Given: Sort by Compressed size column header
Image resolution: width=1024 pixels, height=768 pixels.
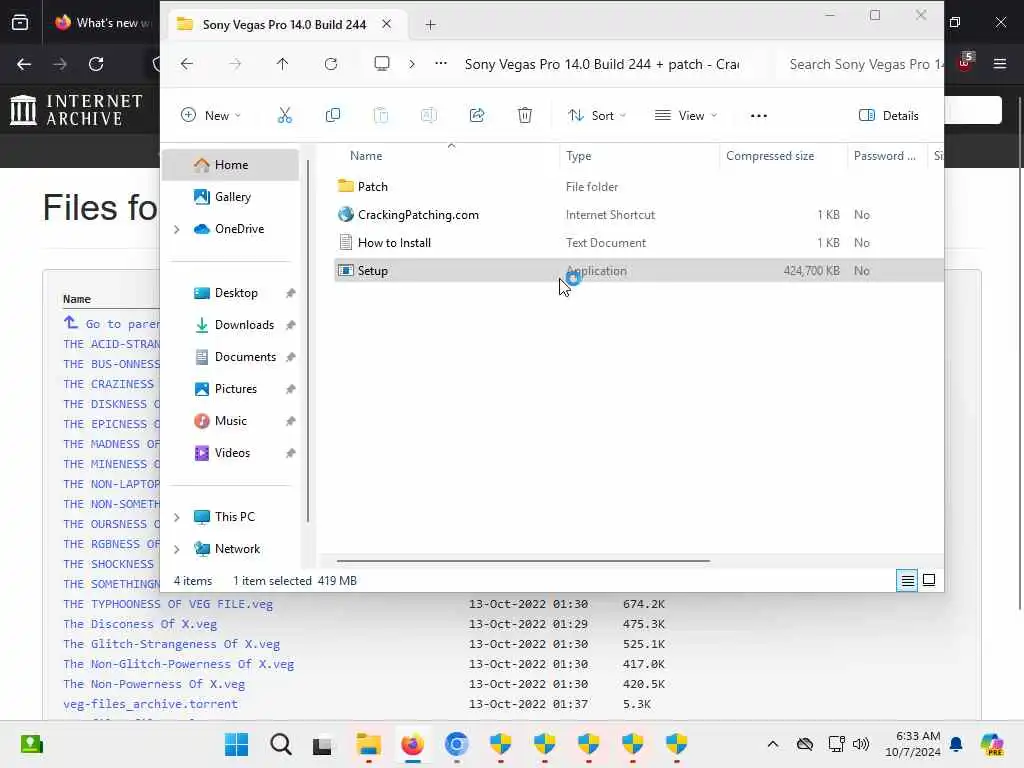Looking at the screenshot, I should click(x=783, y=156).
